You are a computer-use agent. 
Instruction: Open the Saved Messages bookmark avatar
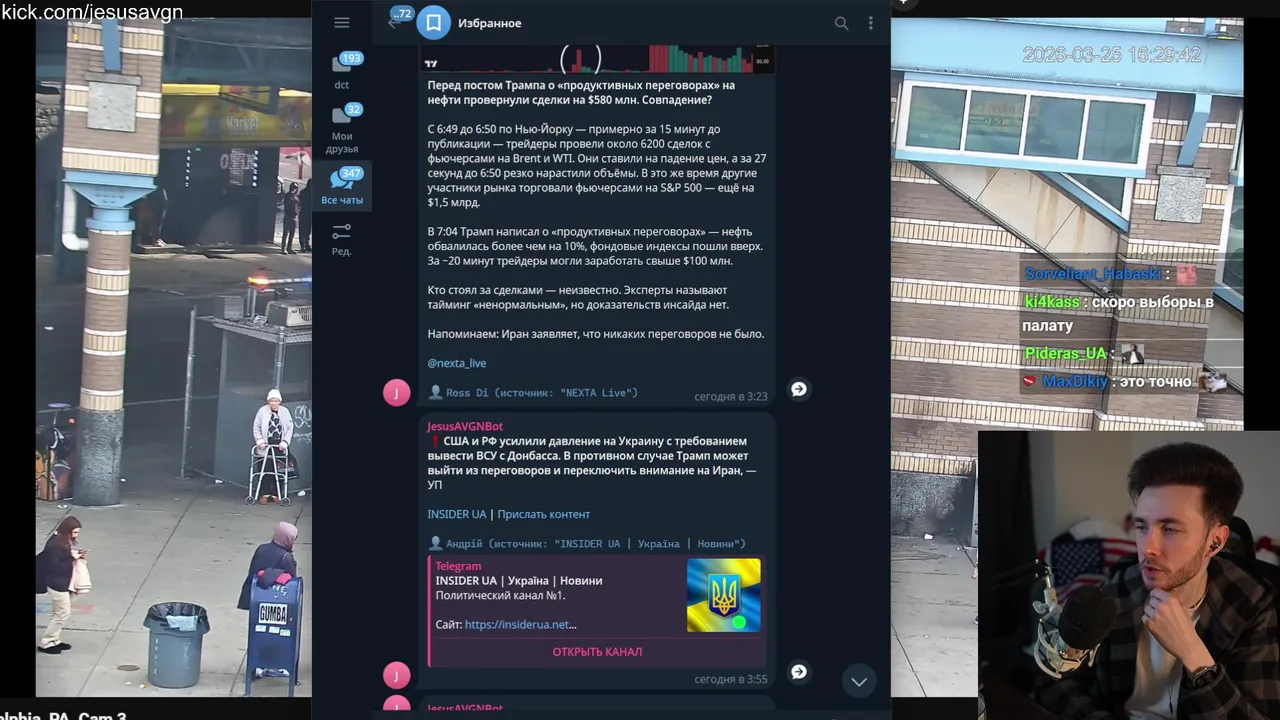pos(434,23)
